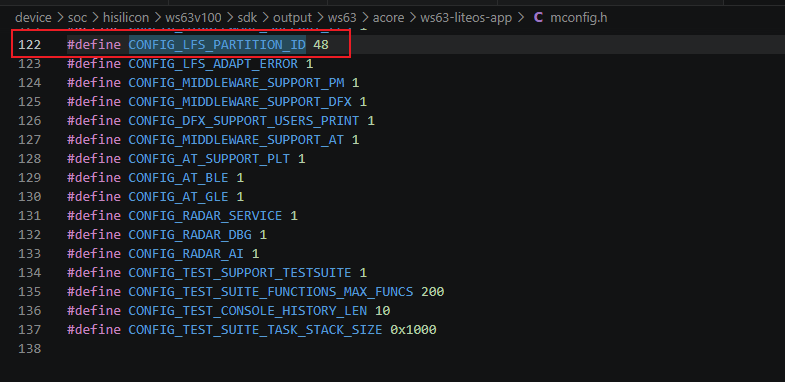Click the value 48 on line 122
Image resolution: width=785 pixels, height=382 pixels.
point(321,45)
